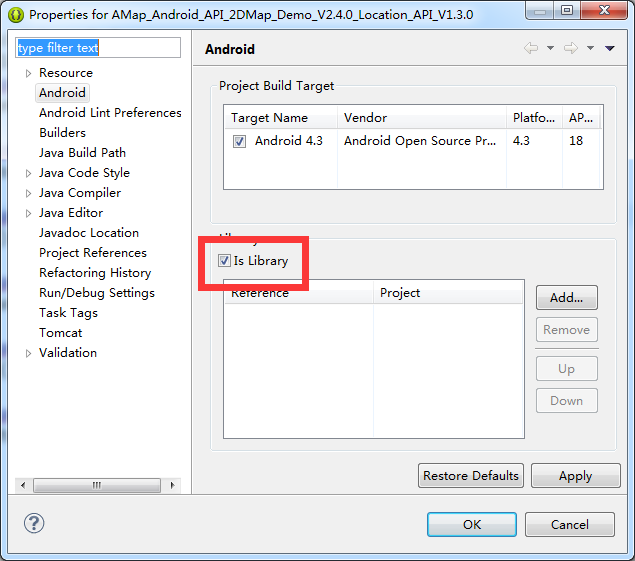Screen dimensions: 635x561
Task: Confirm with the OK button
Action: pyautogui.click(x=472, y=525)
